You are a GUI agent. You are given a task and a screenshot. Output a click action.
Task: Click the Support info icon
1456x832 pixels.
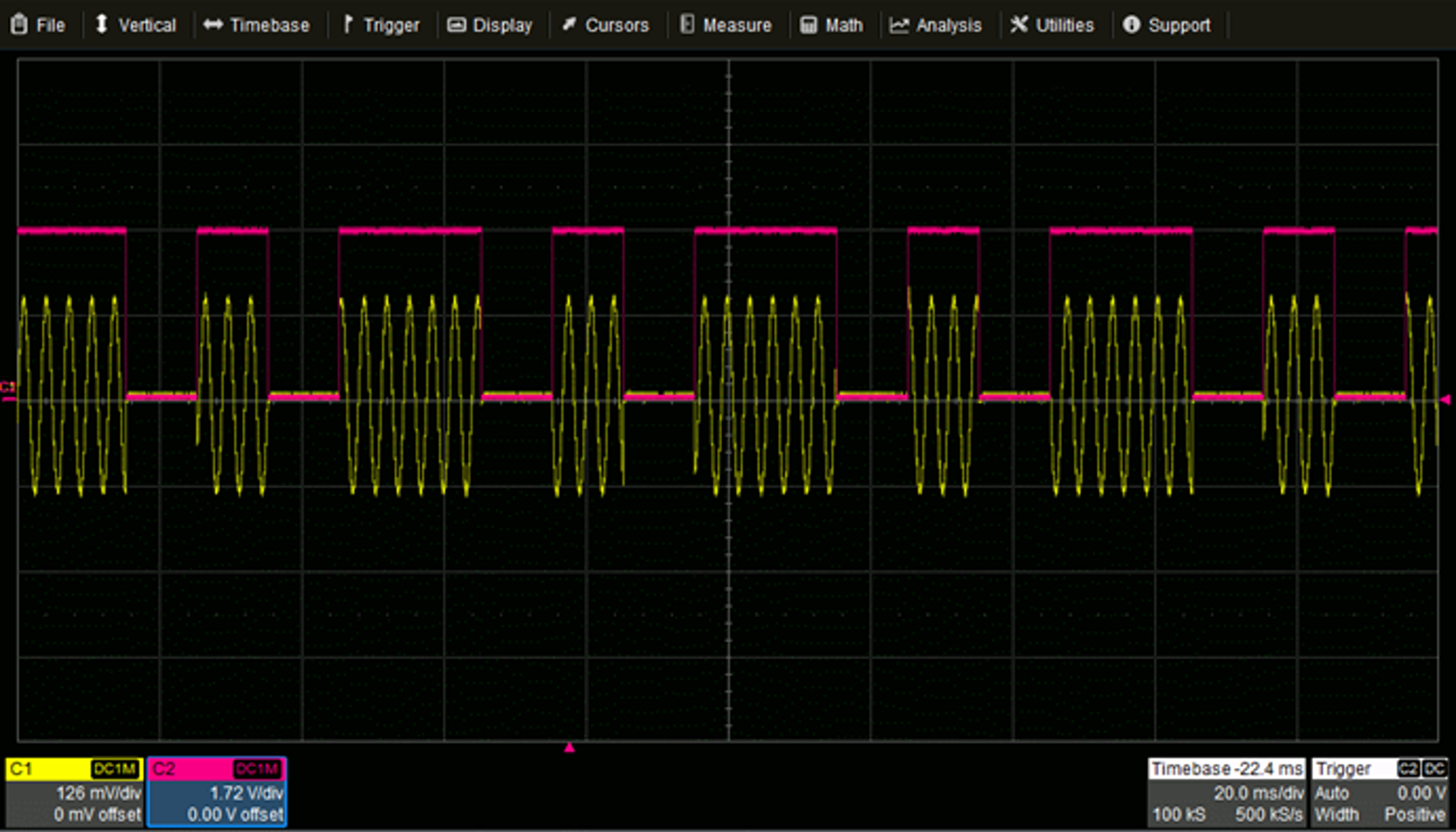click(x=1131, y=25)
